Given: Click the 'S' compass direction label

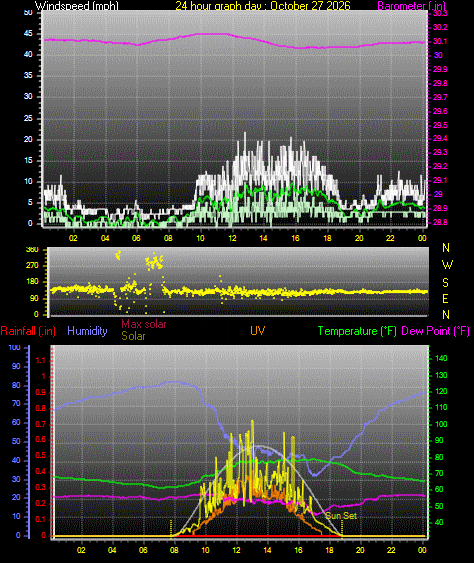Looking at the screenshot, I should 446,283.
